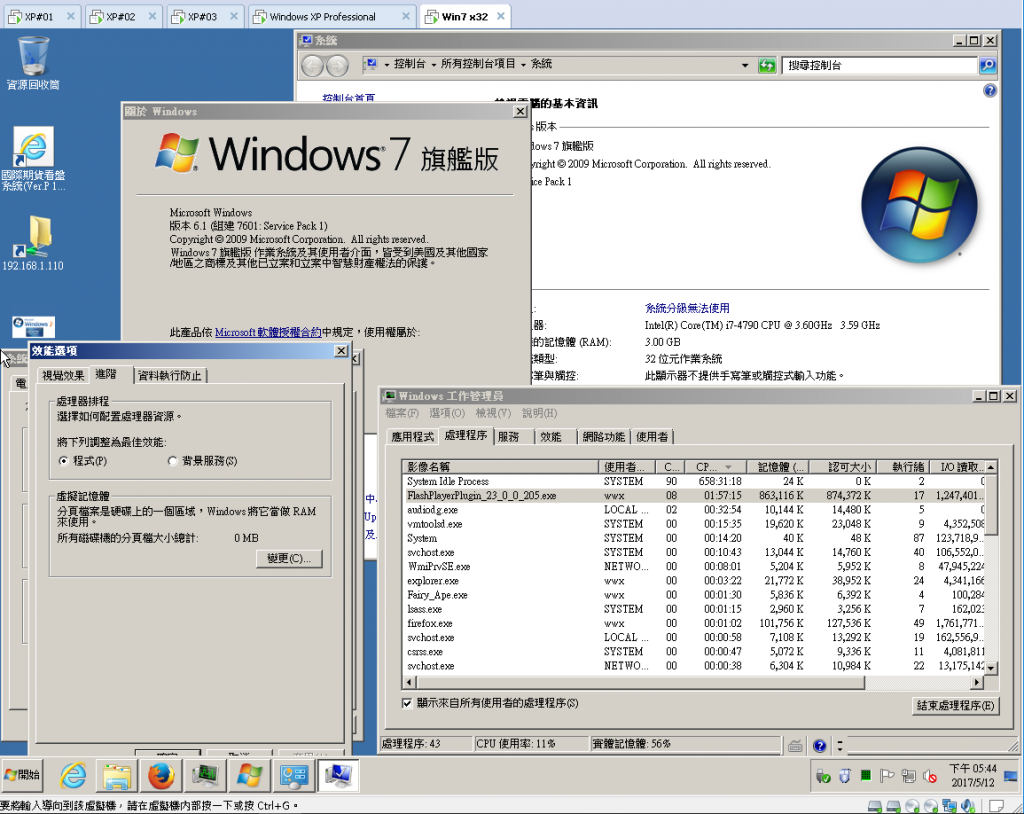Open the 使用者 tab in Task Manager
Screen dimensions: 1024x814
click(652, 436)
